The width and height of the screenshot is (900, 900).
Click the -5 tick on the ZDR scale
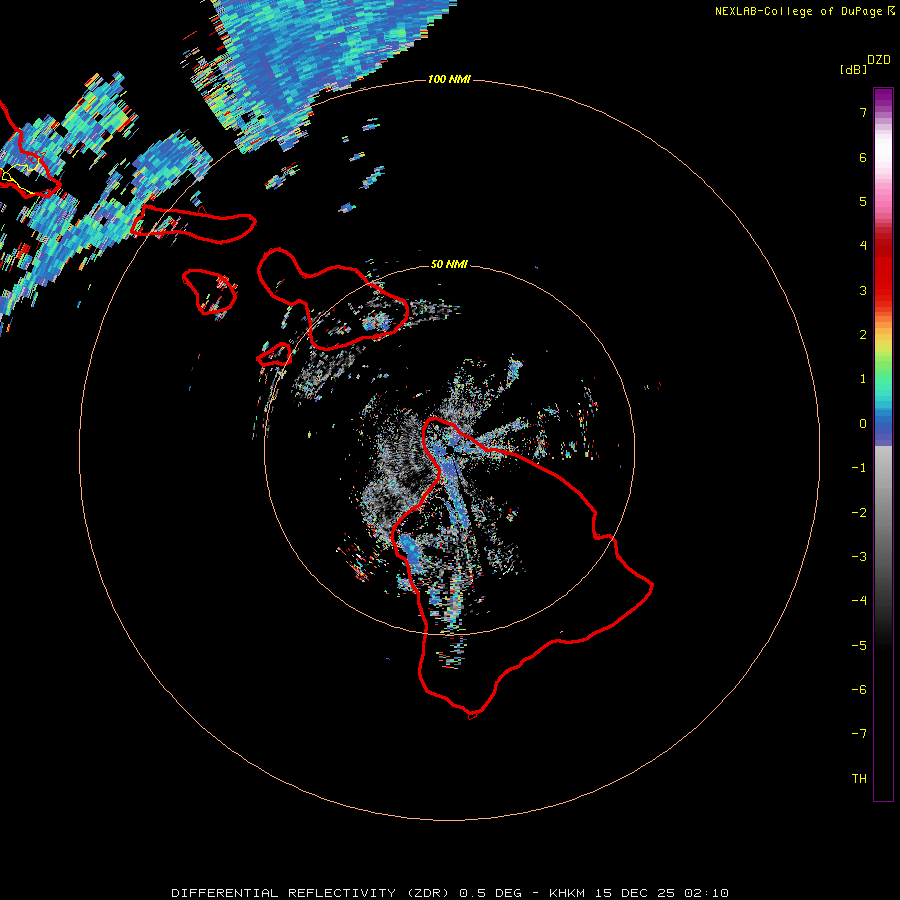coord(859,646)
